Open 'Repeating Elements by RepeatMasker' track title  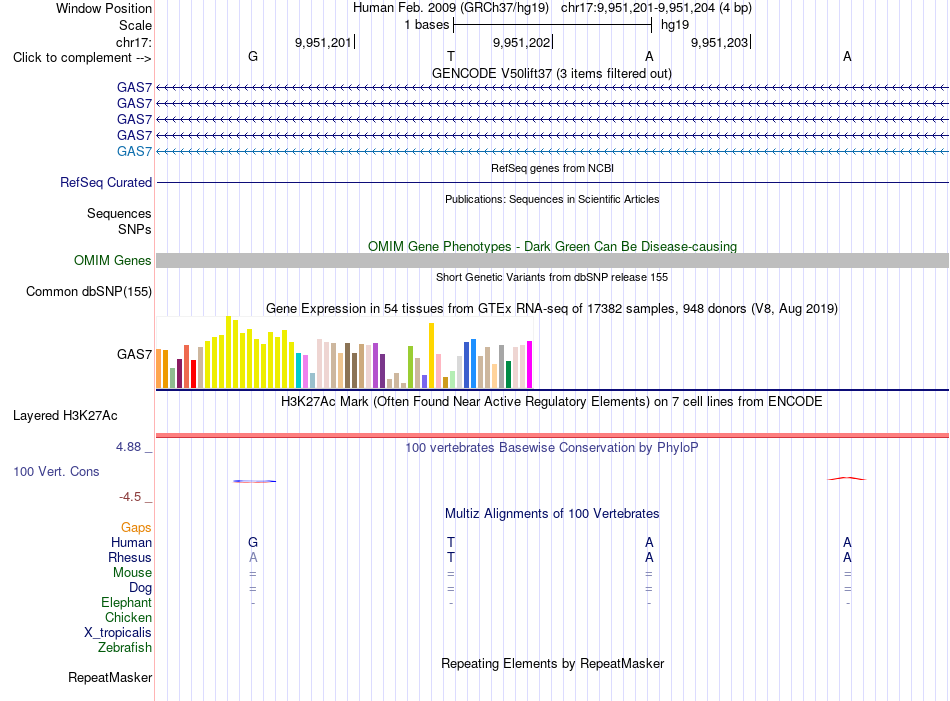click(x=553, y=664)
